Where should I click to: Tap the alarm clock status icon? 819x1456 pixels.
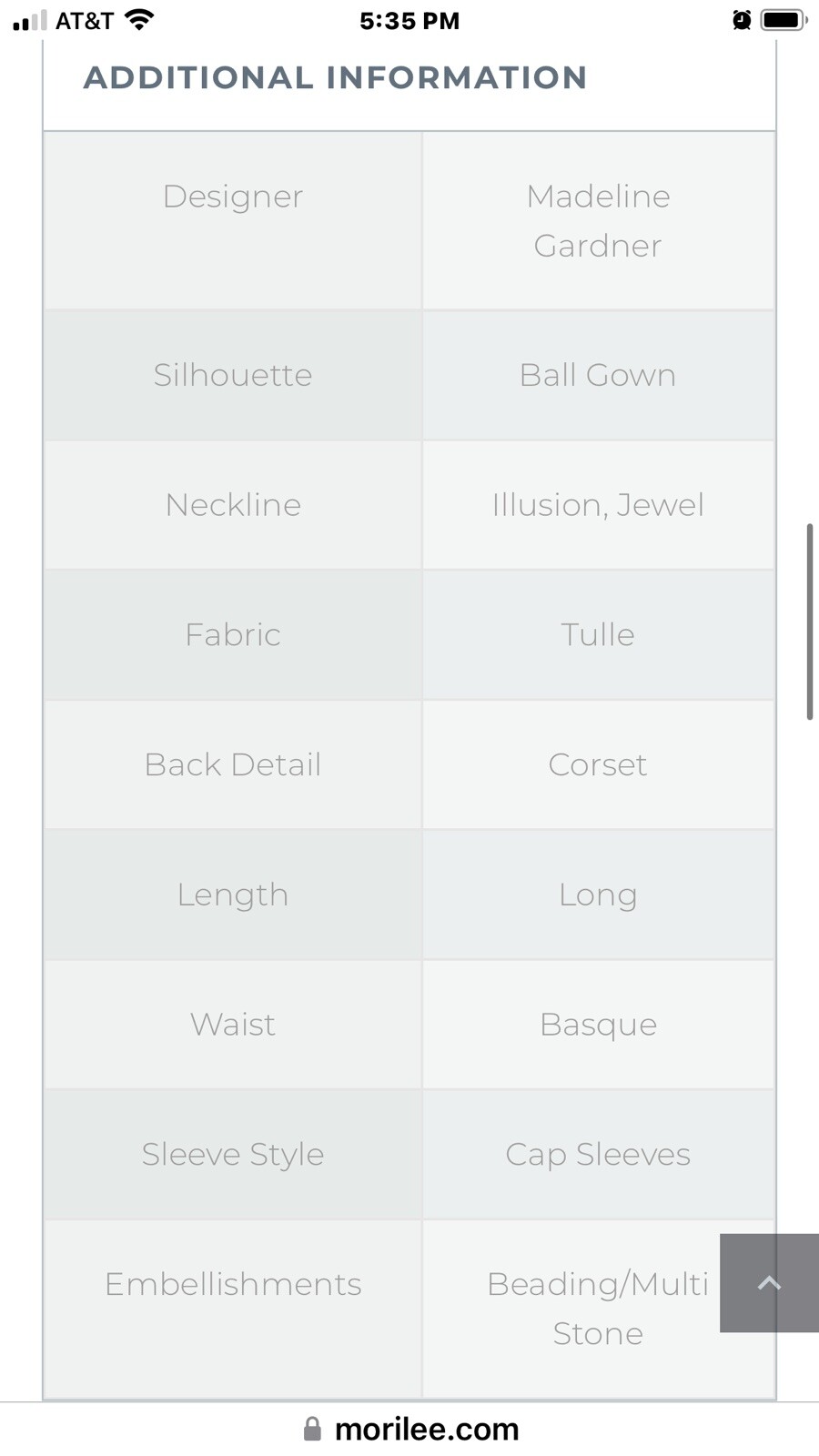[x=742, y=20]
